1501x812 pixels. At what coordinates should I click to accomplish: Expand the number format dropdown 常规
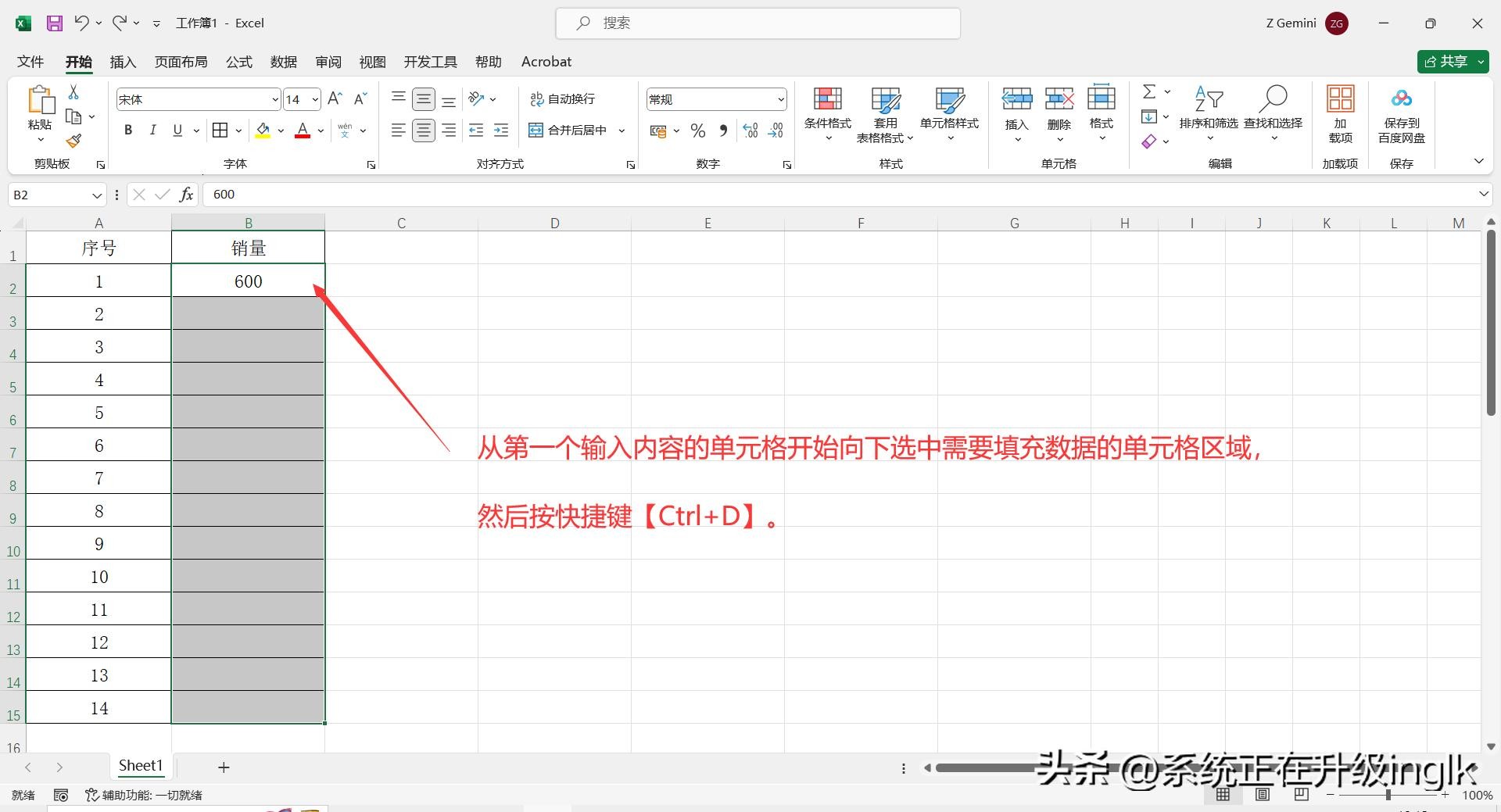780,99
